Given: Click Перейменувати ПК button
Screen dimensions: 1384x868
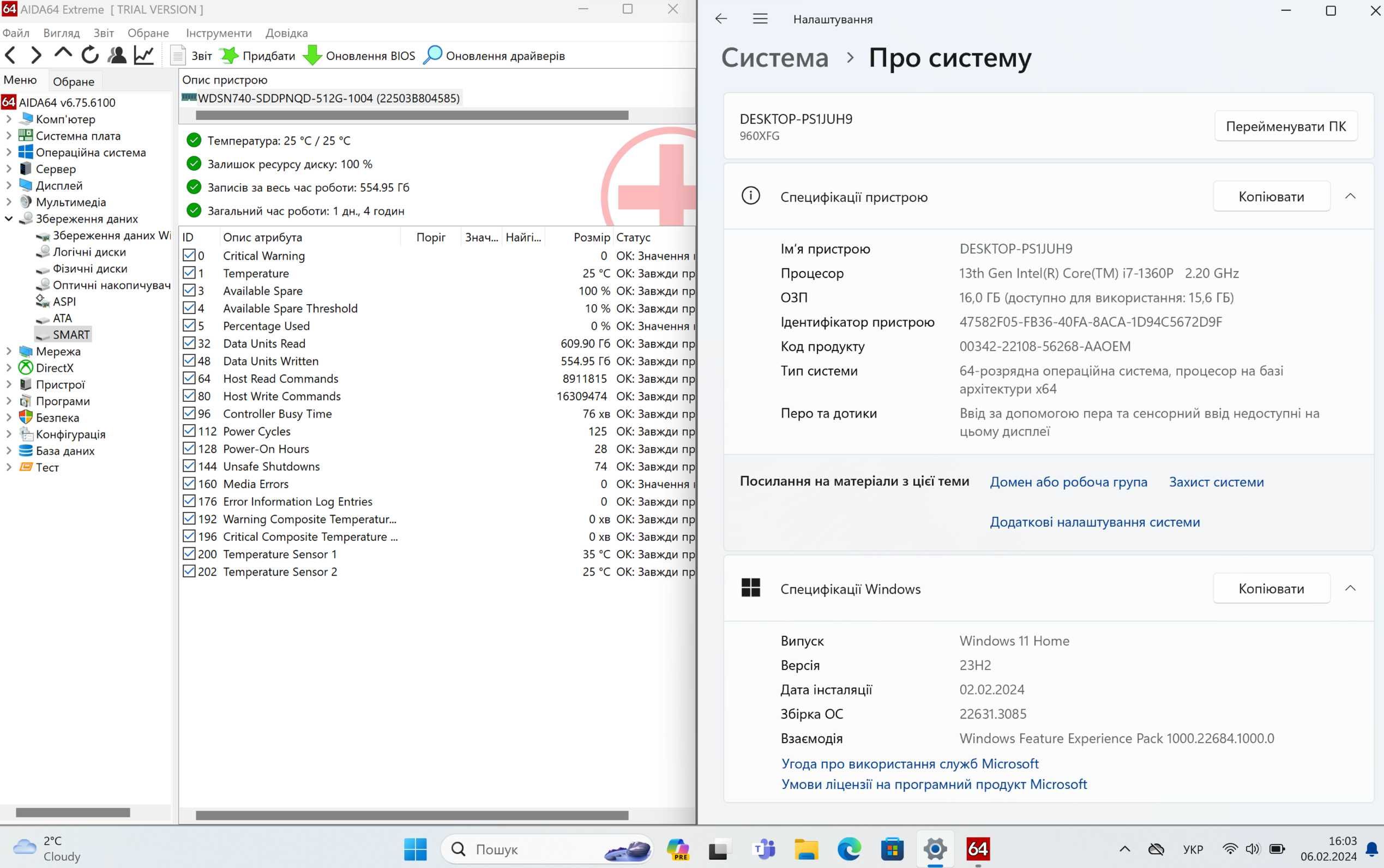Looking at the screenshot, I should point(1286,126).
